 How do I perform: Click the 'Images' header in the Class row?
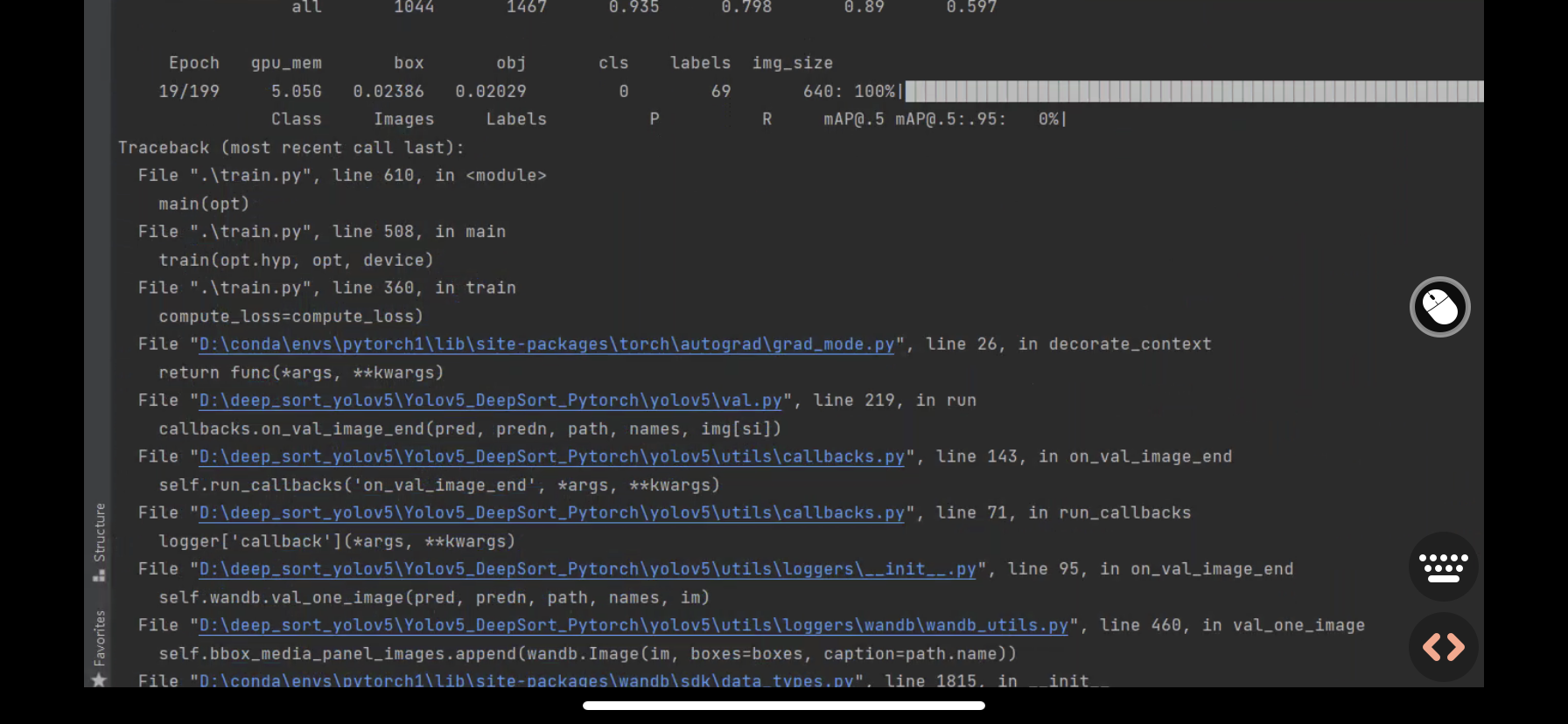404,119
